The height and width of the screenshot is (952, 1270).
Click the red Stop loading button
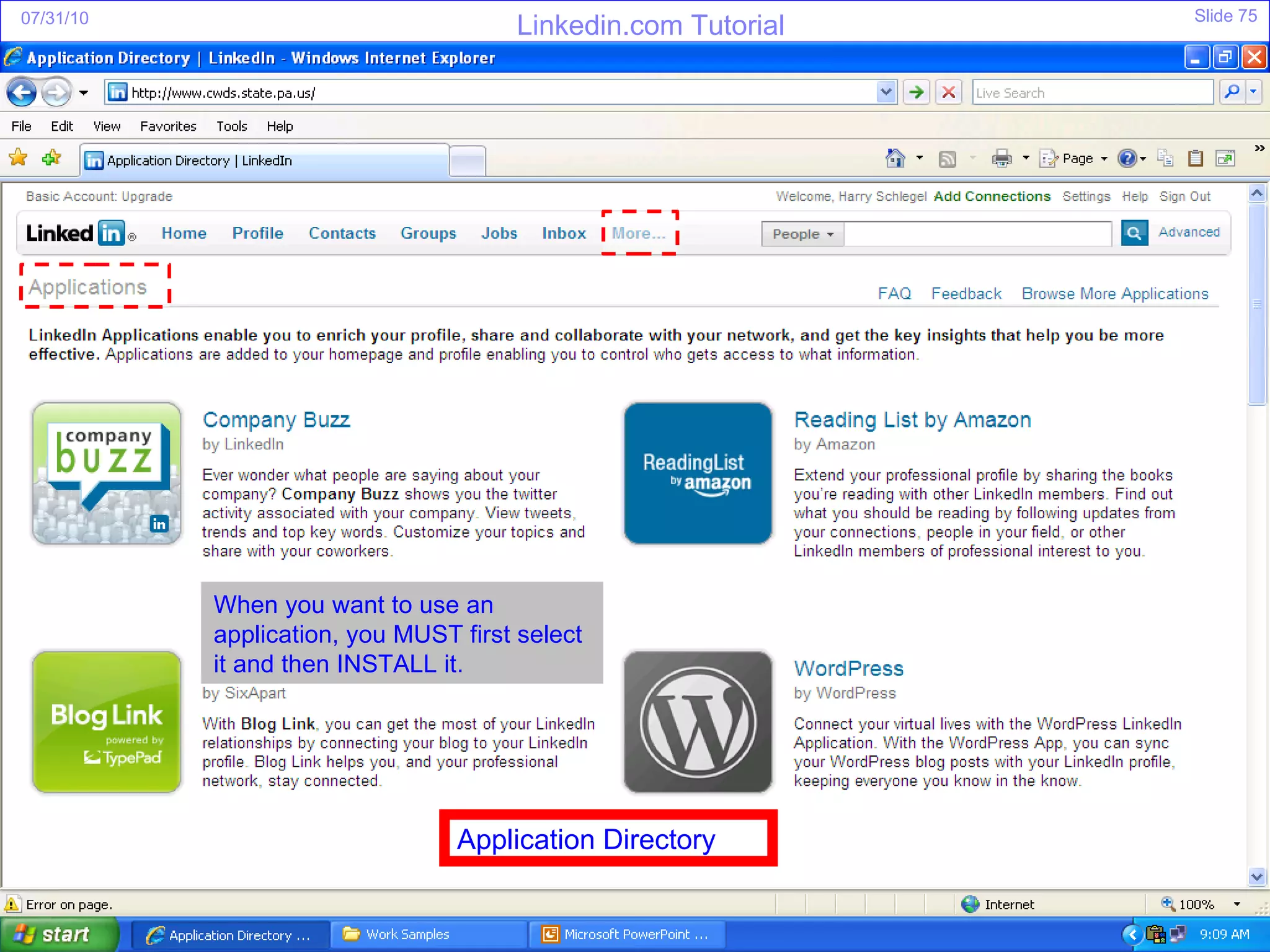949,93
